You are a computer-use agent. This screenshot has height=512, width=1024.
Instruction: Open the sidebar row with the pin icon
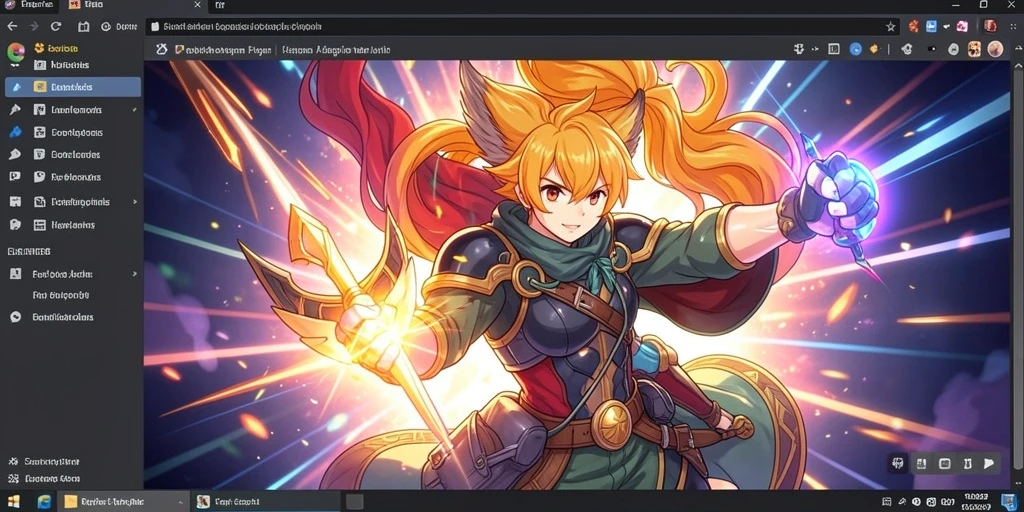point(72,110)
